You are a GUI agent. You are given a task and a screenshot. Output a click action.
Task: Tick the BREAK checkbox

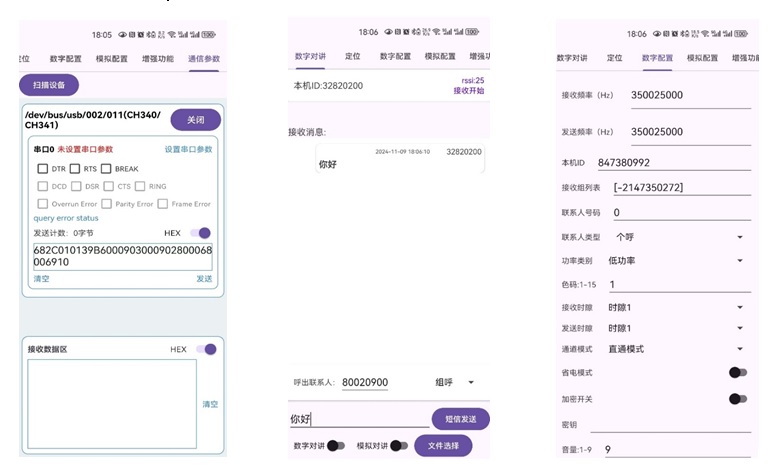click(106, 169)
